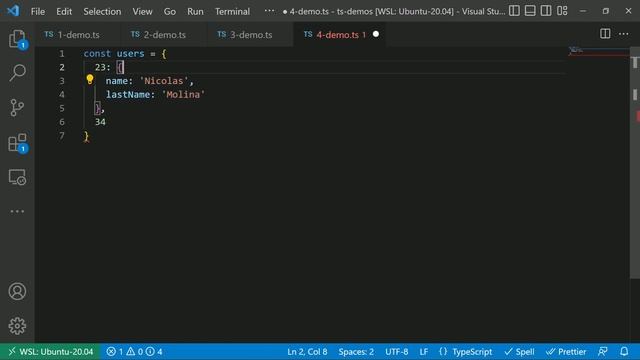The image size is (640, 360).
Task: Click the vertical scrollbar in editor
Action: pyautogui.click(x=635, y=163)
